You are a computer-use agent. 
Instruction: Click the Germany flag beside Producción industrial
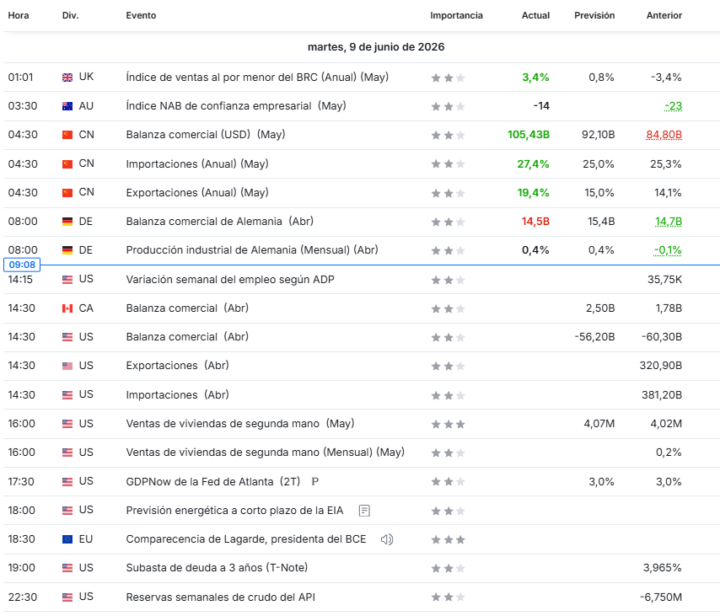click(68, 251)
